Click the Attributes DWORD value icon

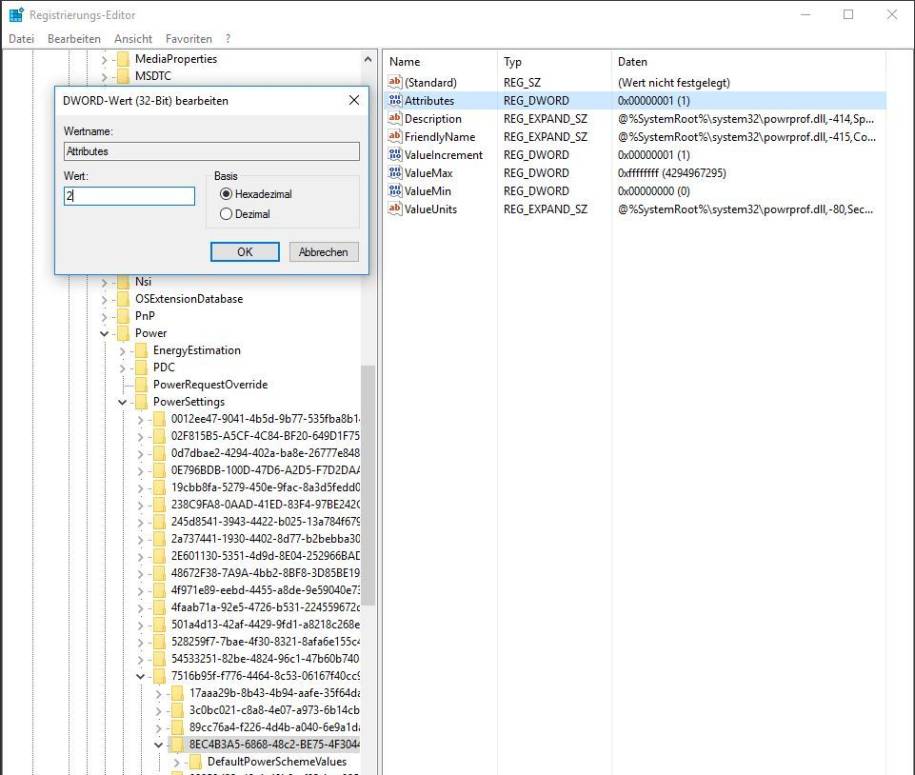coord(394,101)
